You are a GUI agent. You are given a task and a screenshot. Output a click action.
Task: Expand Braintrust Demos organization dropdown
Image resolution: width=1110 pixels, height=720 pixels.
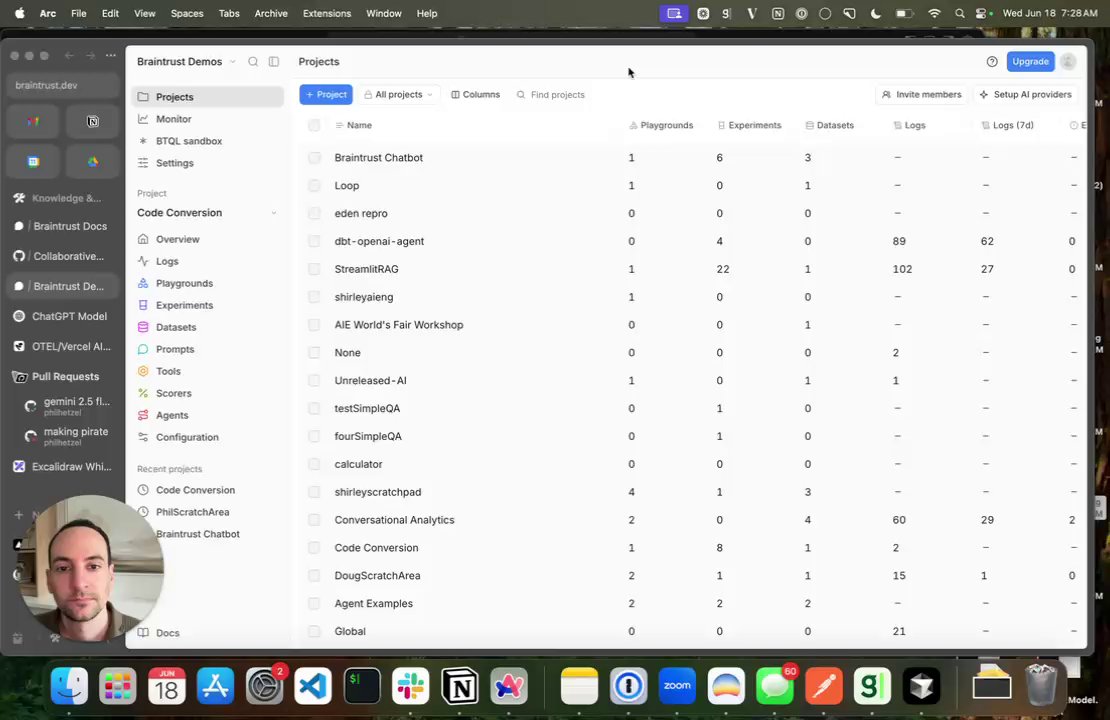tap(186, 62)
